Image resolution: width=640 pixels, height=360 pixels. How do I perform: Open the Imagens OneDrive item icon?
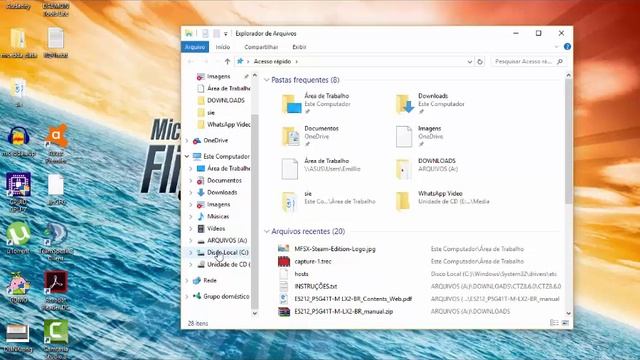[404, 136]
